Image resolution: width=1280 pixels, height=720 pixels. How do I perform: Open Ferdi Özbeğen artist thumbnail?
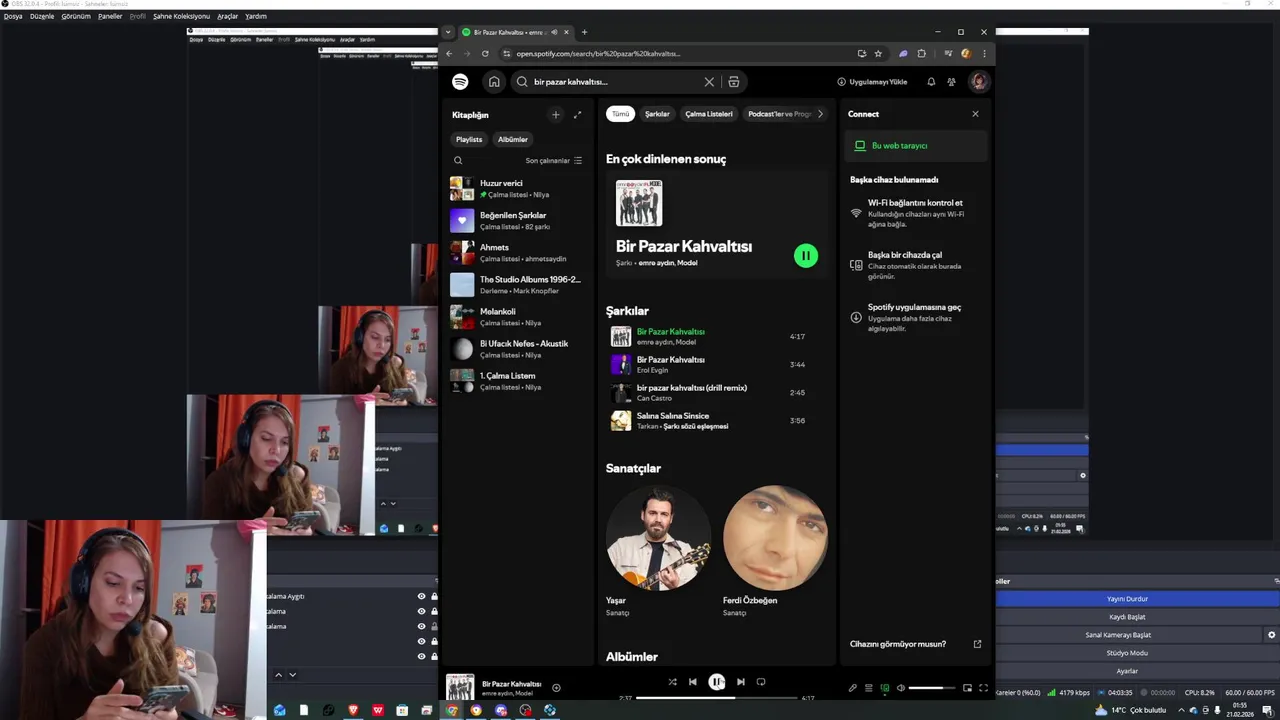(775, 538)
